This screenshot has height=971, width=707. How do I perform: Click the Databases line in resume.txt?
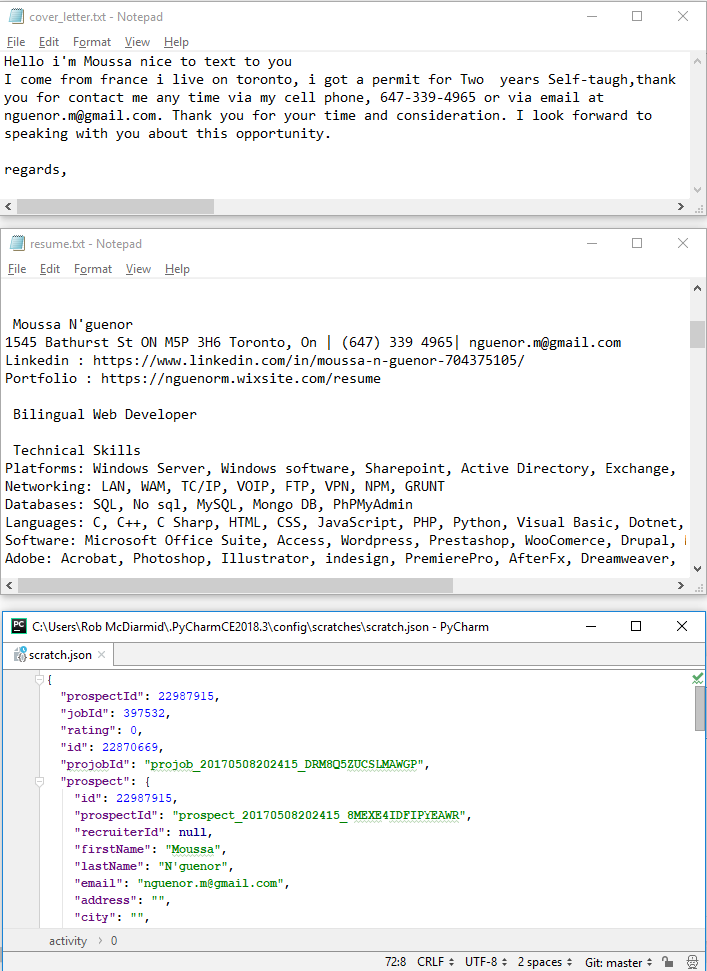209,504
